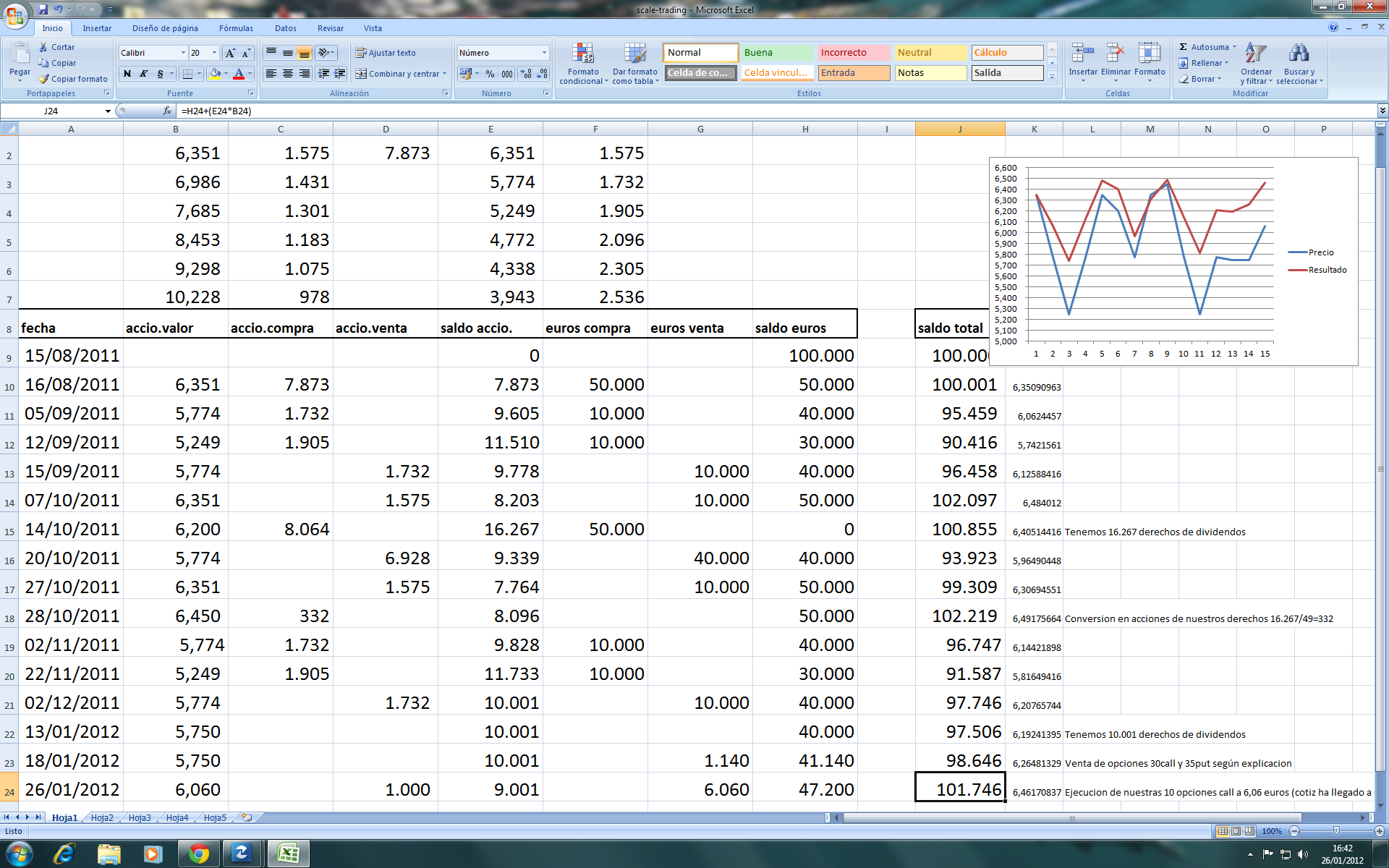Expand the Número format combo box
Viewport: 1389px width, 868px height.
(544, 53)
